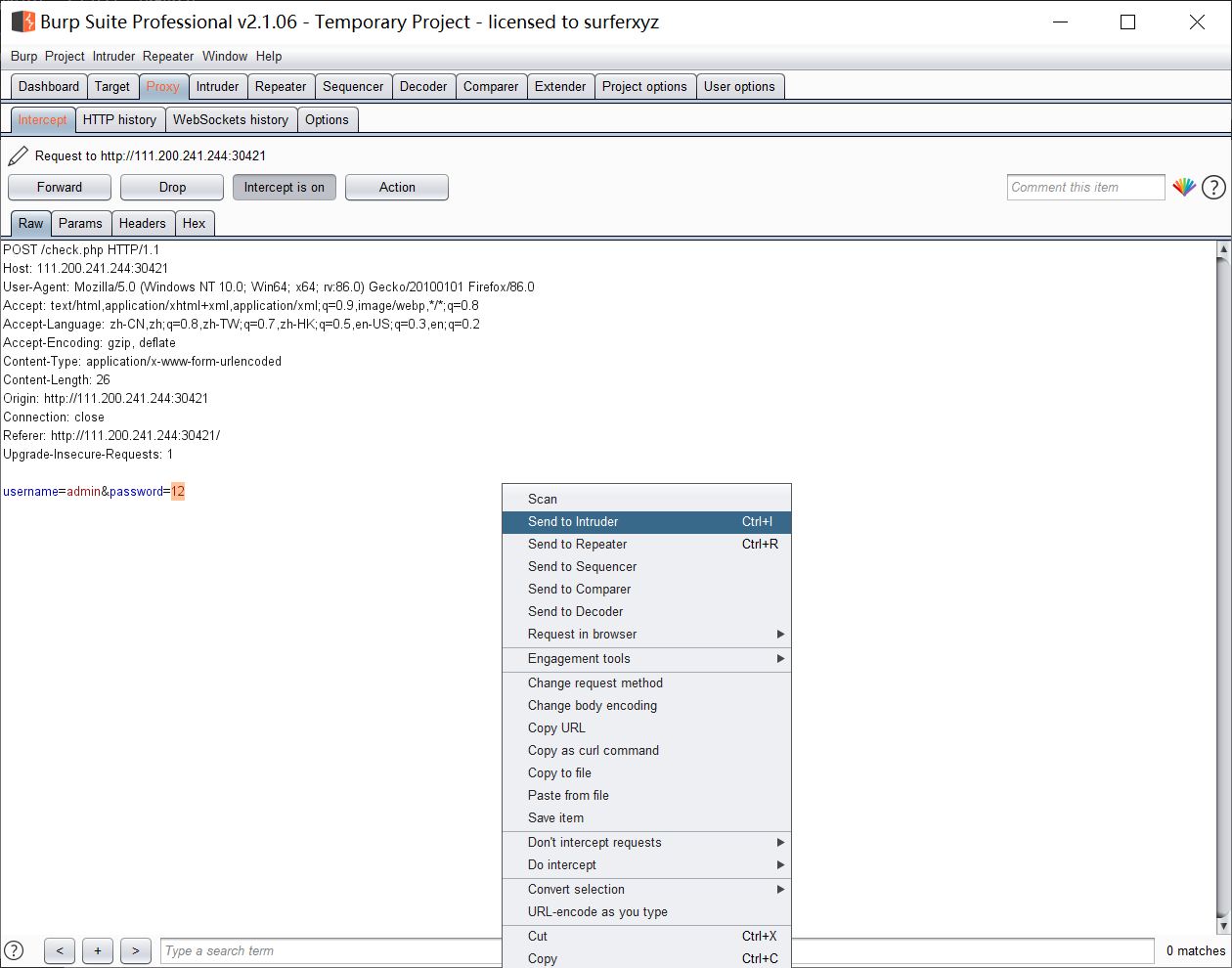Viewport: 1232px width, 968px height.
Task: Go to previous search match button
Action: 60,950
